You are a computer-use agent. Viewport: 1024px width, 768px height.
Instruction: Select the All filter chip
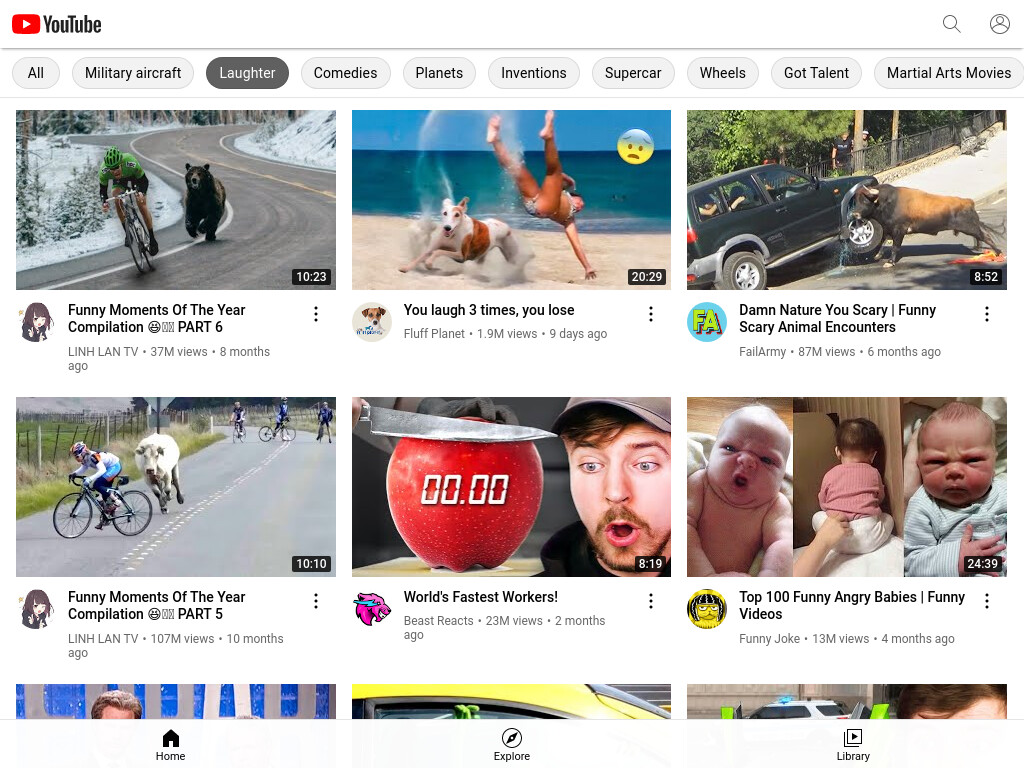pos(36,73)
